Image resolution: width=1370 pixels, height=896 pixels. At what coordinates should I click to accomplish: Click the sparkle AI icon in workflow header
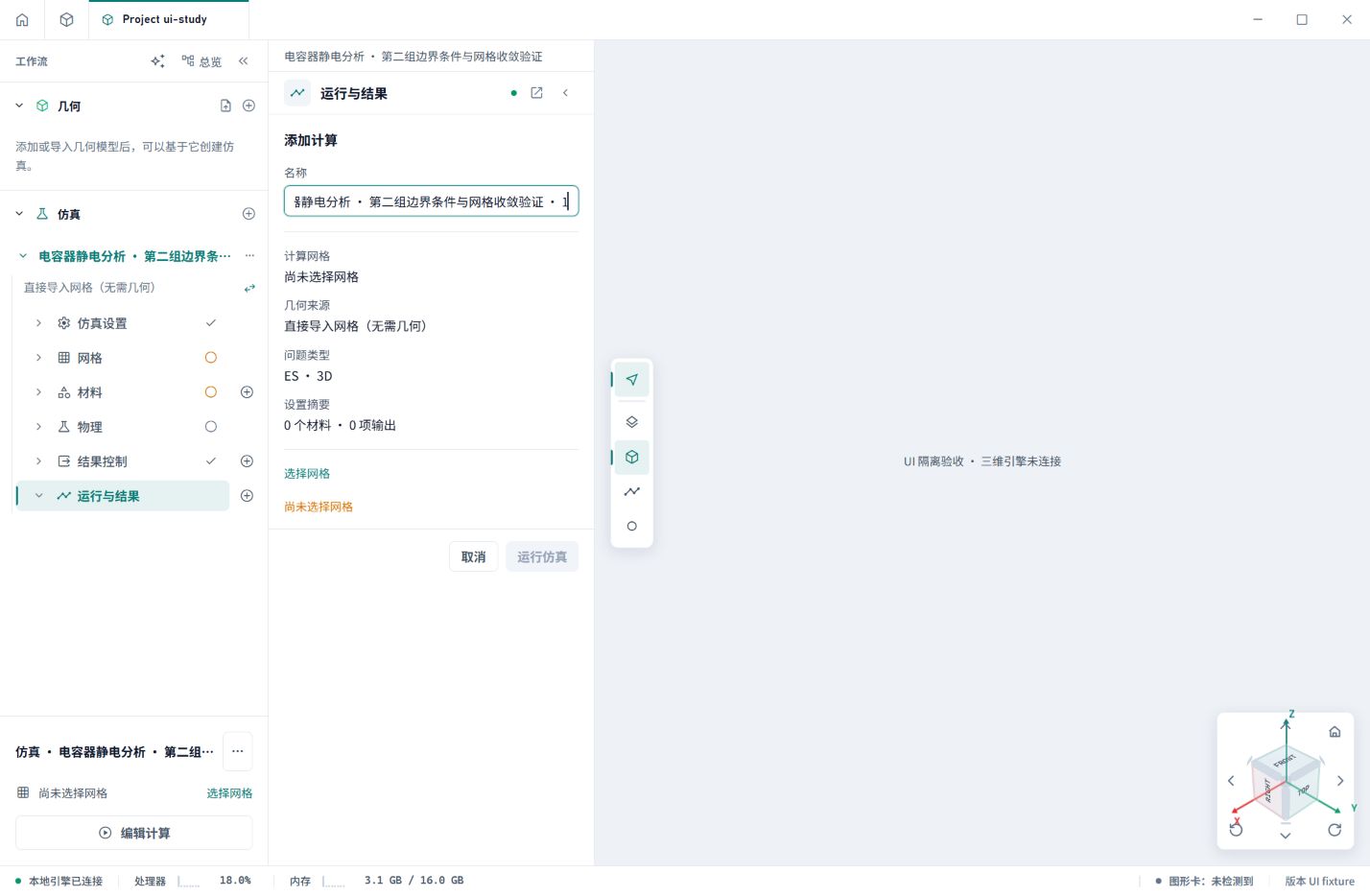tap(158, 61)
